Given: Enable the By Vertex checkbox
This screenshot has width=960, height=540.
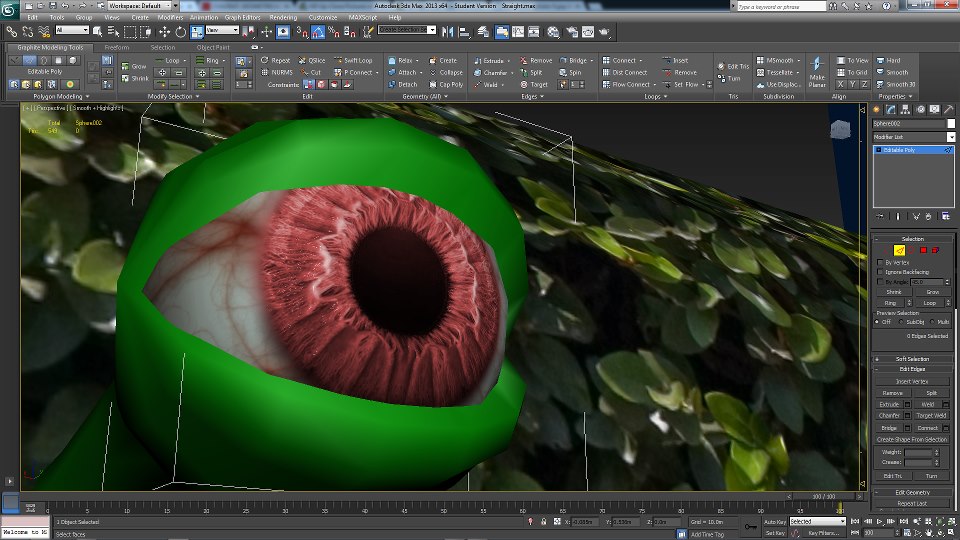Looking at the screenshot, I should (880, 262).
